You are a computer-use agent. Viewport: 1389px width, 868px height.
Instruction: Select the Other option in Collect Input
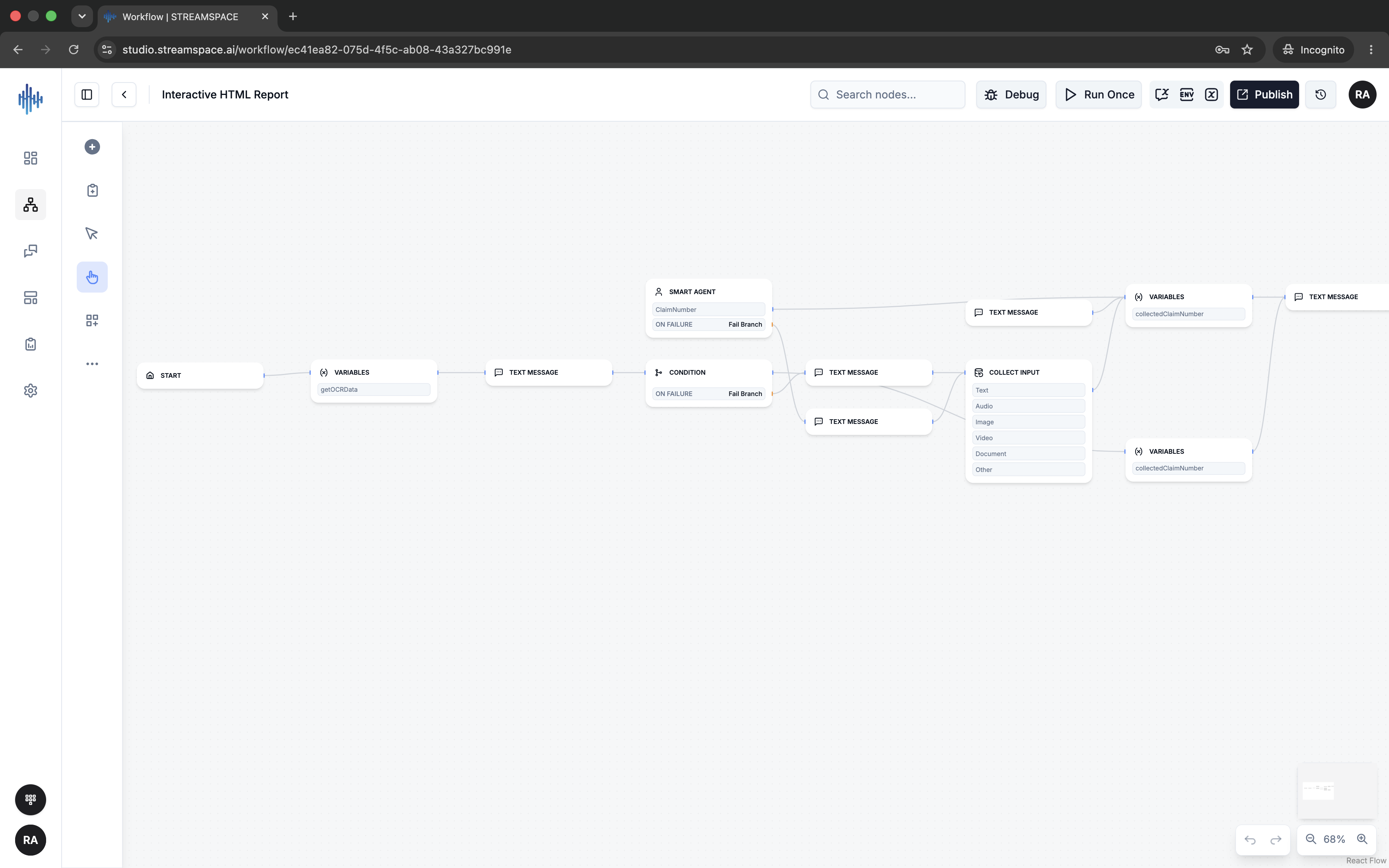pyautogui.click(x=1029, y=470)
